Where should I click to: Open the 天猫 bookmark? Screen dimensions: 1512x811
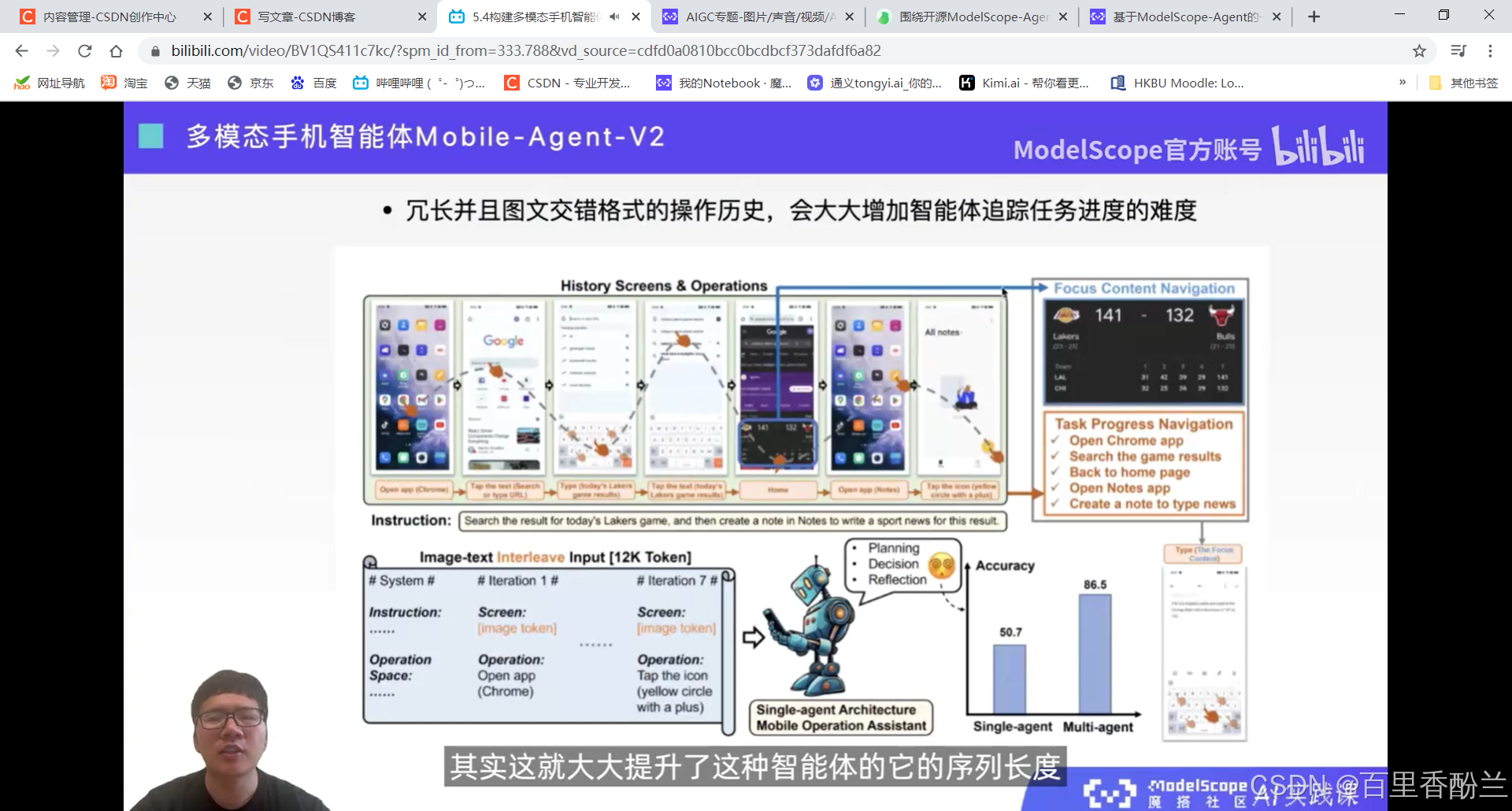pos(187,83)
